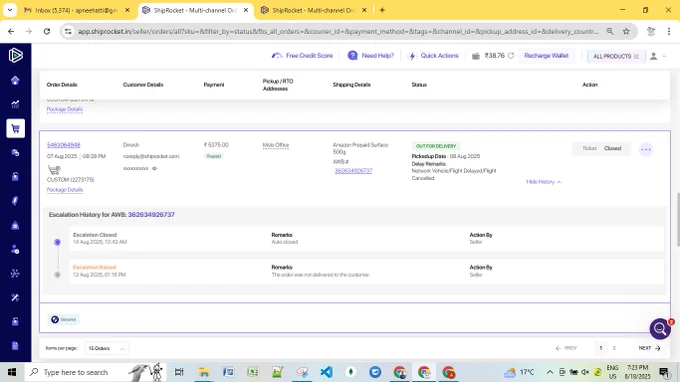Open the support chat bubble
This screenshot has width=680, height=382.
point(660,329)
